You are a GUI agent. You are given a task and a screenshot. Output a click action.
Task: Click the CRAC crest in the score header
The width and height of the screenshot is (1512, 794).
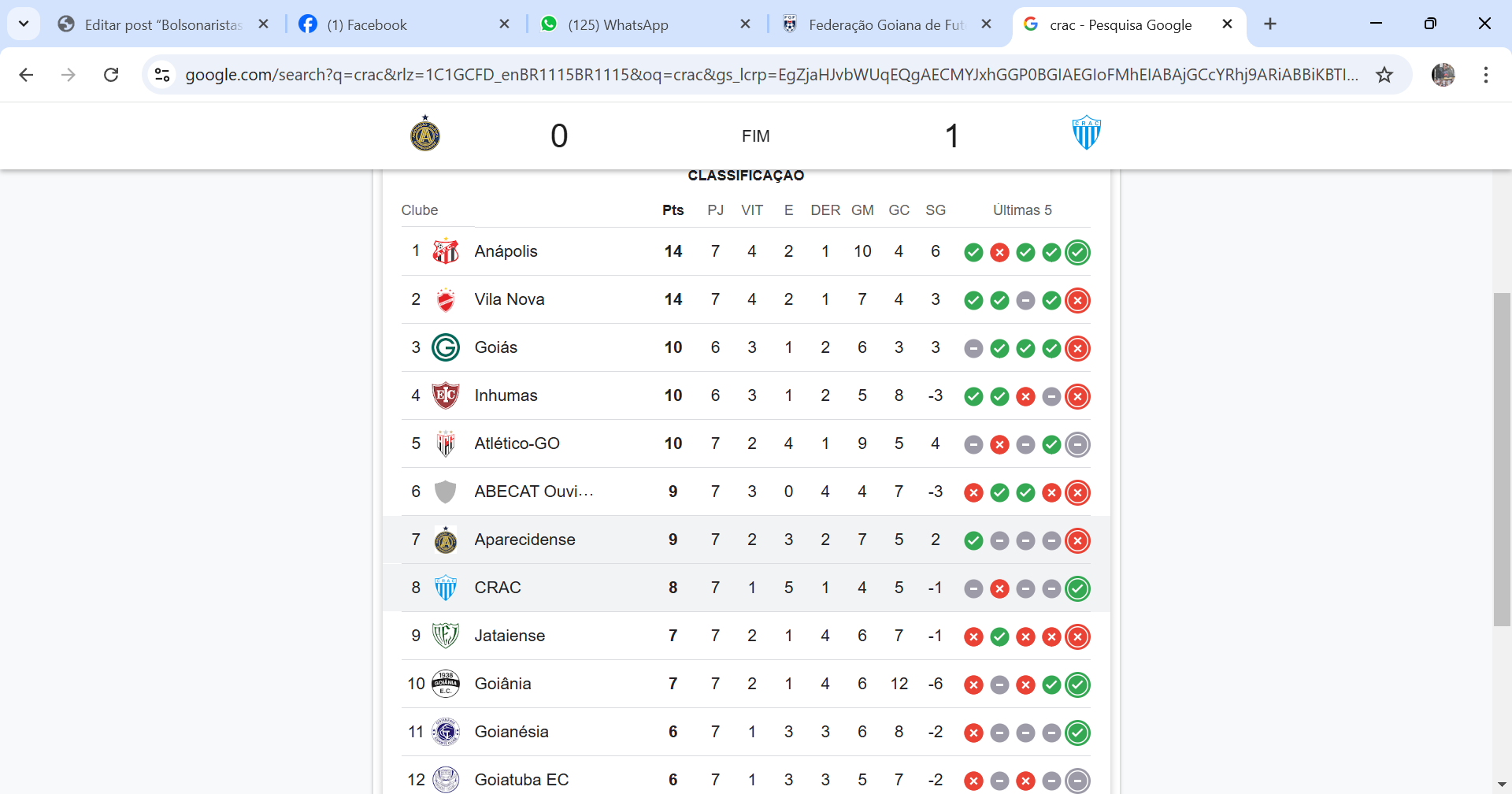[x=1086, y=134]
